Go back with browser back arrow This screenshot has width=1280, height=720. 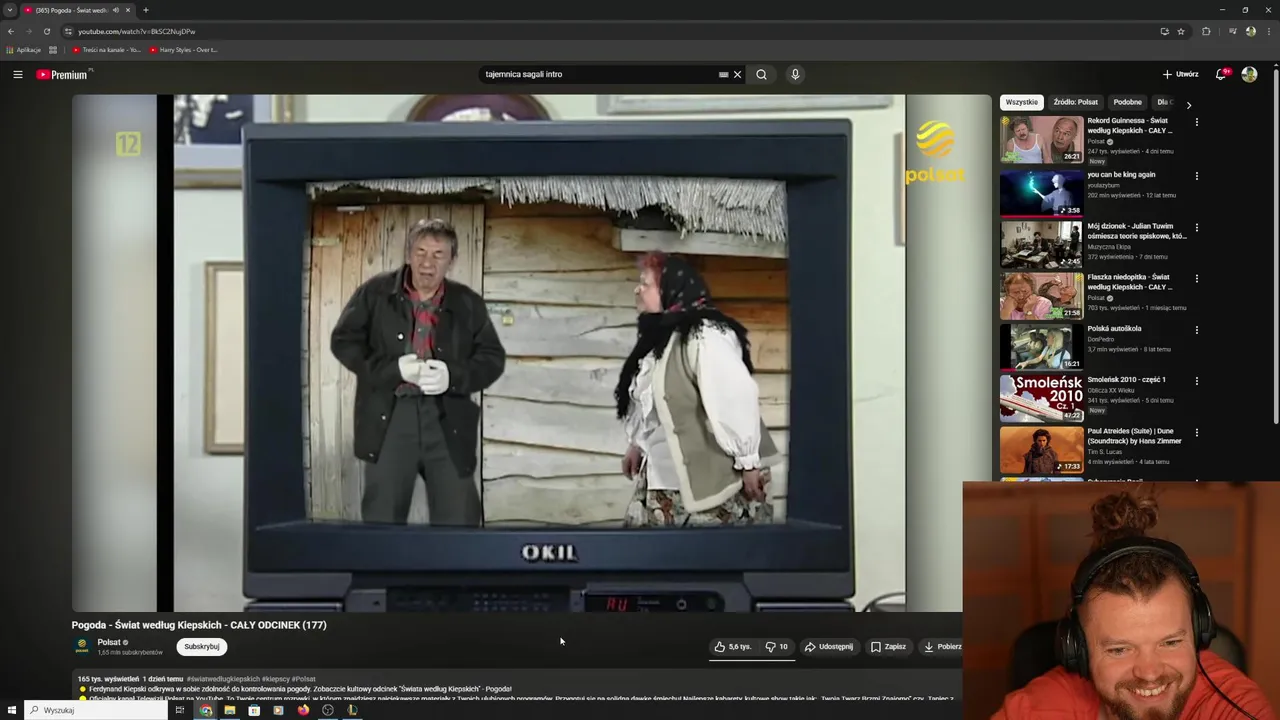click(x=11, y=31)
